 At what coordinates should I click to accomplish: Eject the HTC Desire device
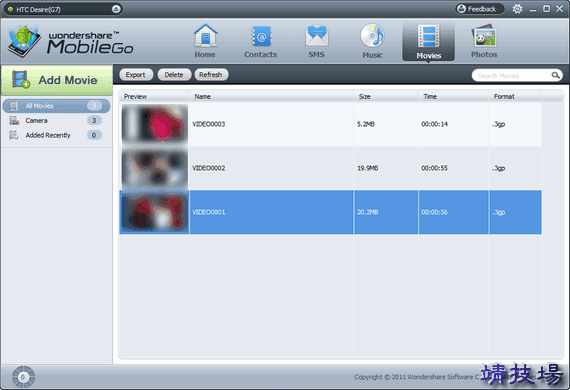116,9
